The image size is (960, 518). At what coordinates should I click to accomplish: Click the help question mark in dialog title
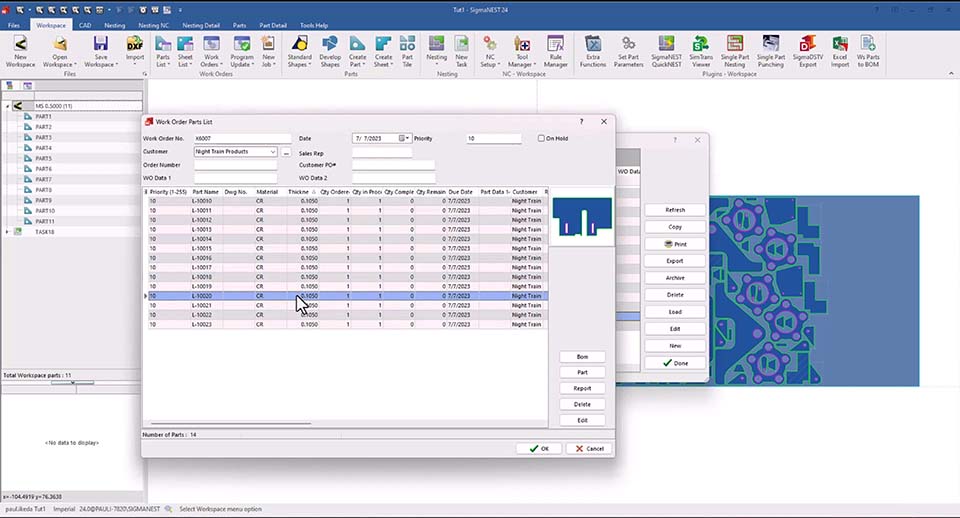click(x=582, y=122)
